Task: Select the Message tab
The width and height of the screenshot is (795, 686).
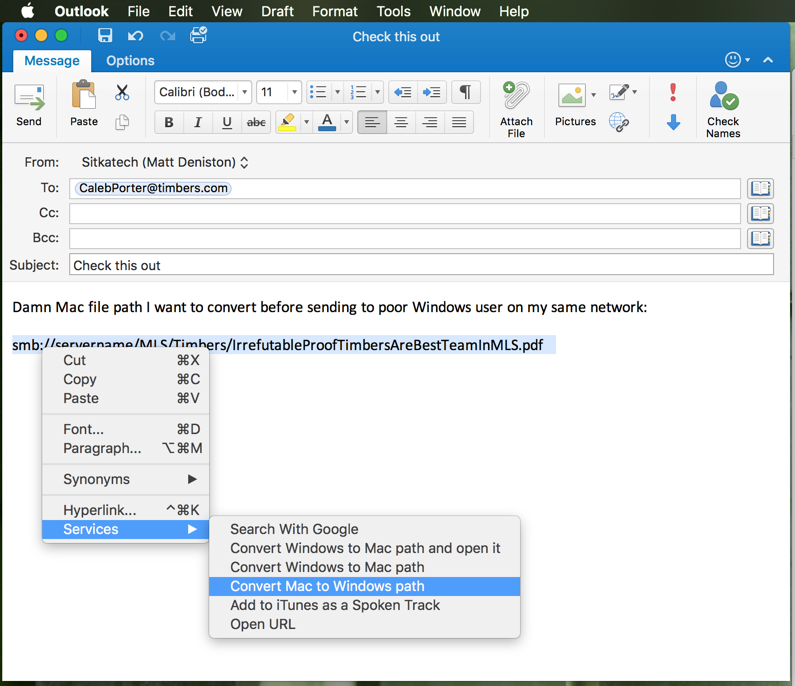Action: pyautogui.click(x=52, y=60)
